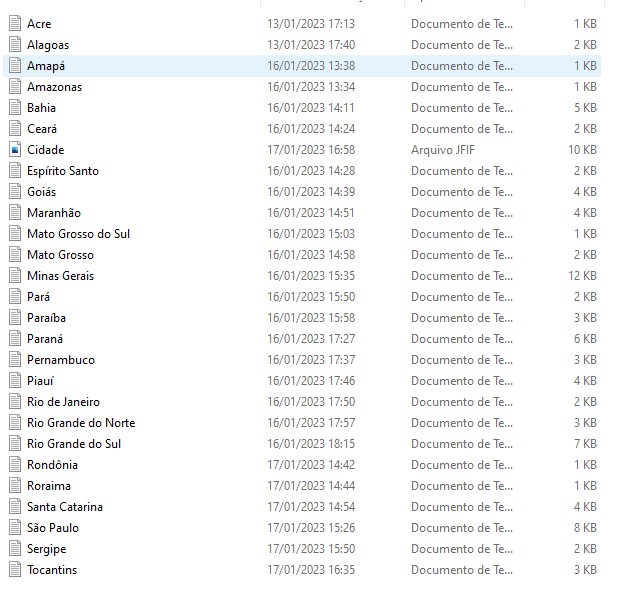
Task: Select the São Paulo file icon
Action: pos(15,528)
